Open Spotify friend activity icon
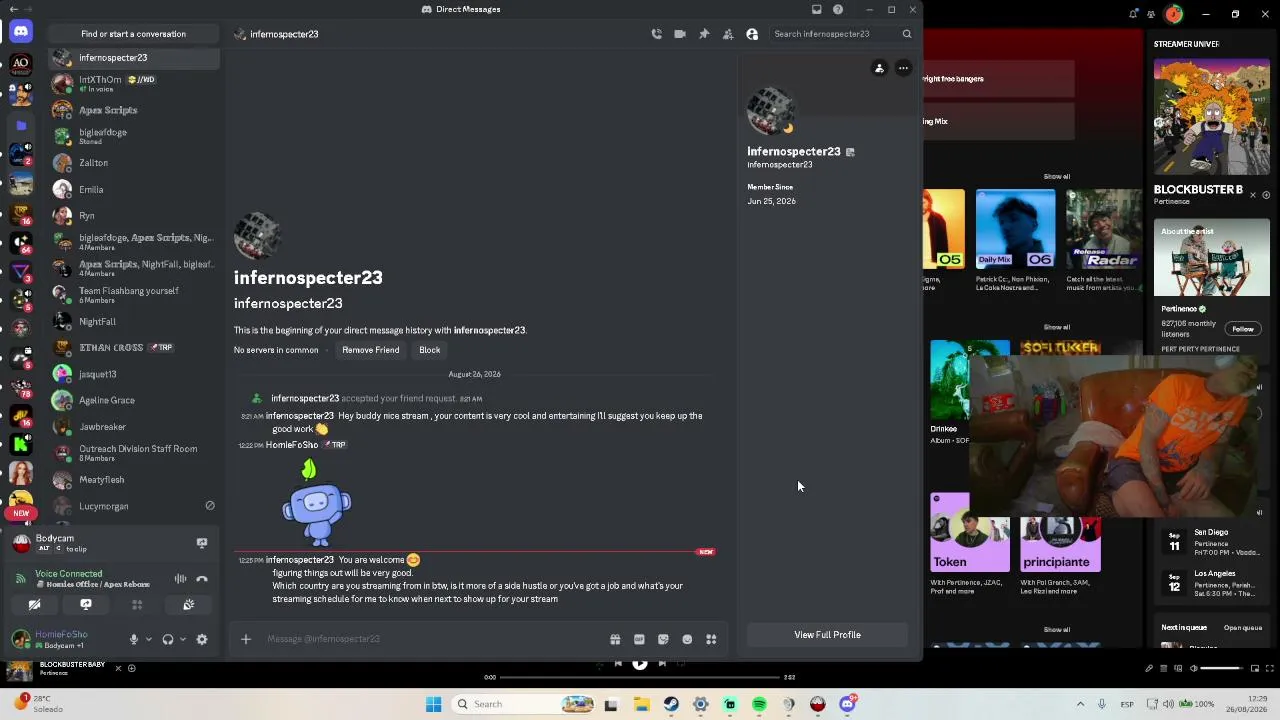Screen dimensions: 1280x720 pos(1150,14)
